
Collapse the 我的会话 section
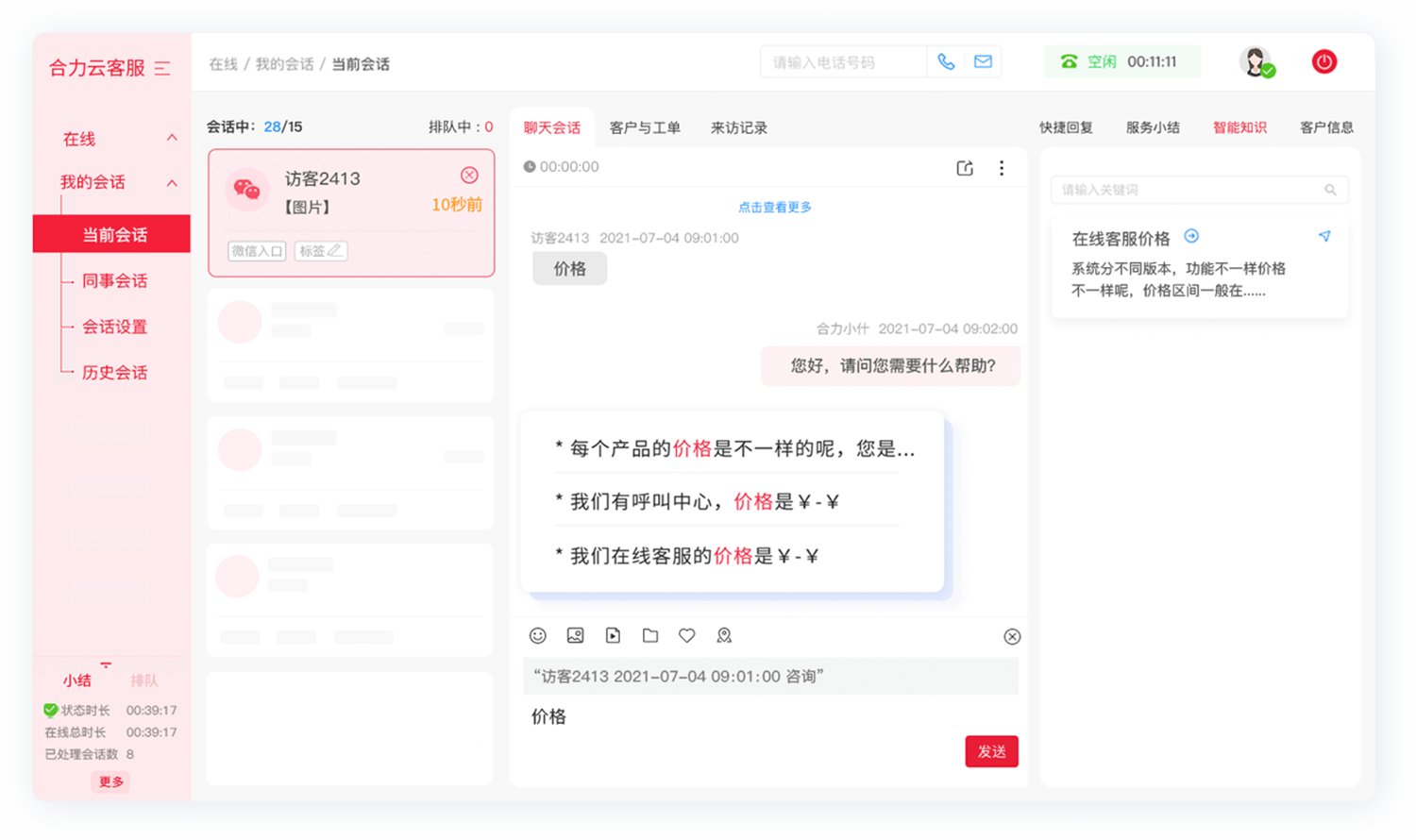coord(172,182)
